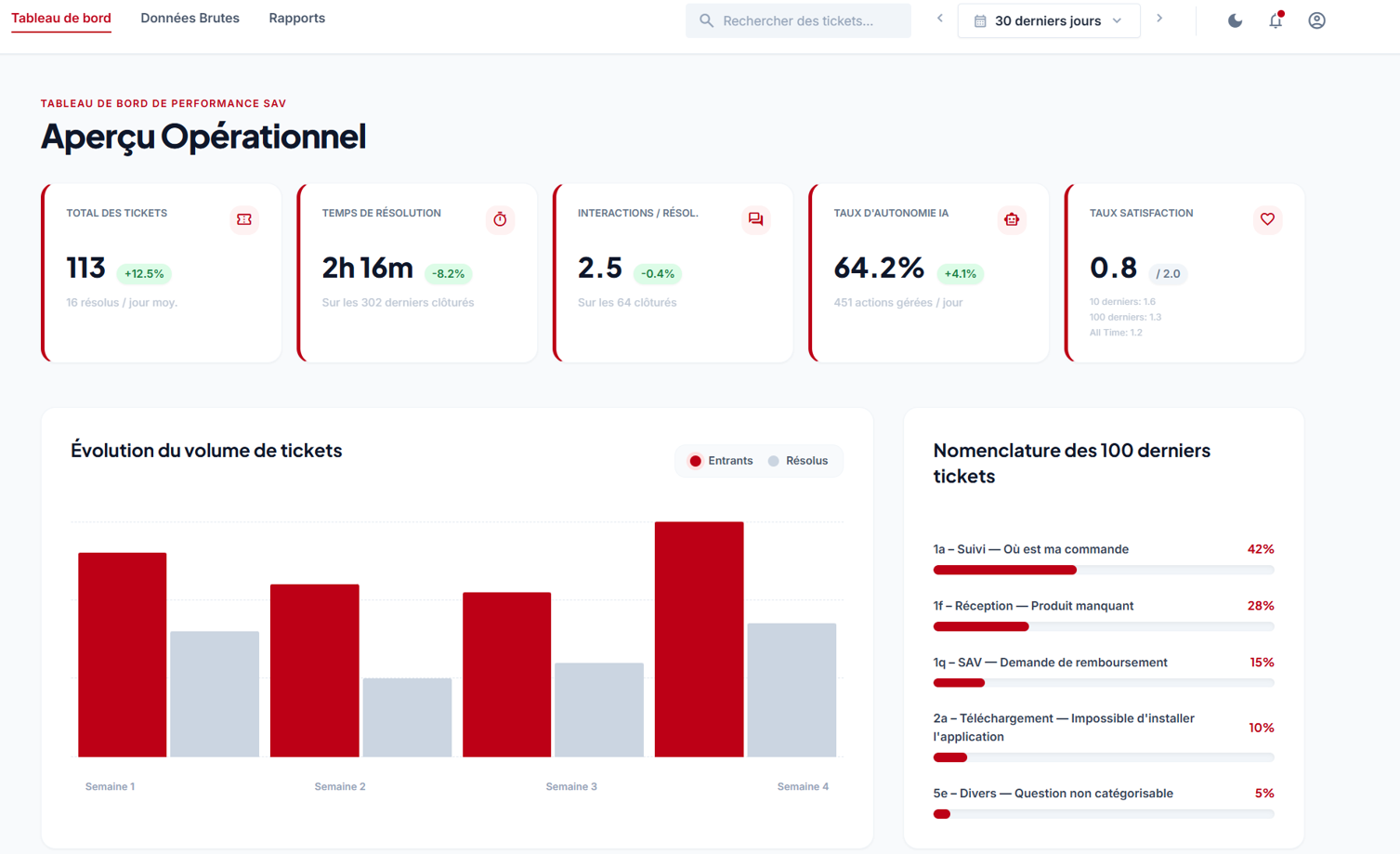Click the heart icon on Taux Satisfaction card

[1267, 220]
